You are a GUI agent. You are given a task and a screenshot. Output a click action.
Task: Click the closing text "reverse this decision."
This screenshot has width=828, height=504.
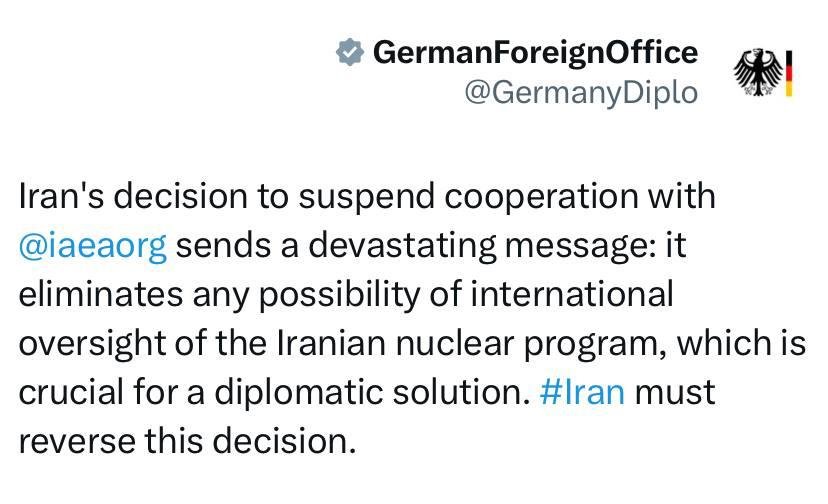[187, 440]
